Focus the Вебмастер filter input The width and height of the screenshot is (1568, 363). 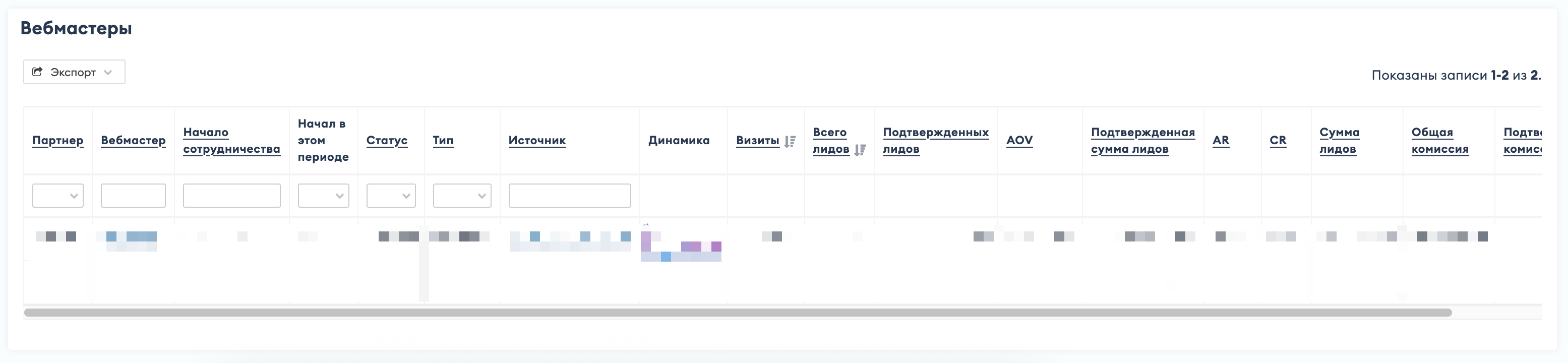(133, 196)
